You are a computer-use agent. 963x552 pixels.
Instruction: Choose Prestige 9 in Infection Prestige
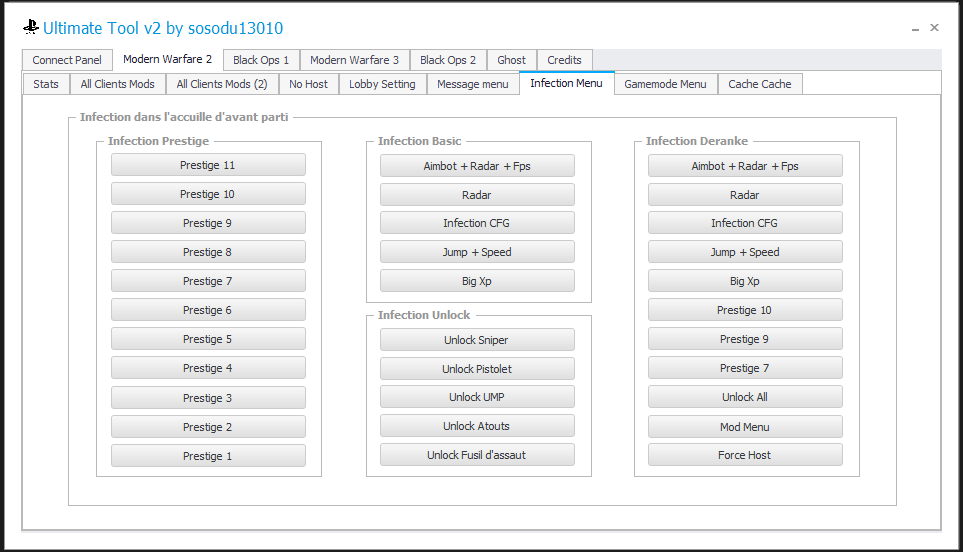208,223
